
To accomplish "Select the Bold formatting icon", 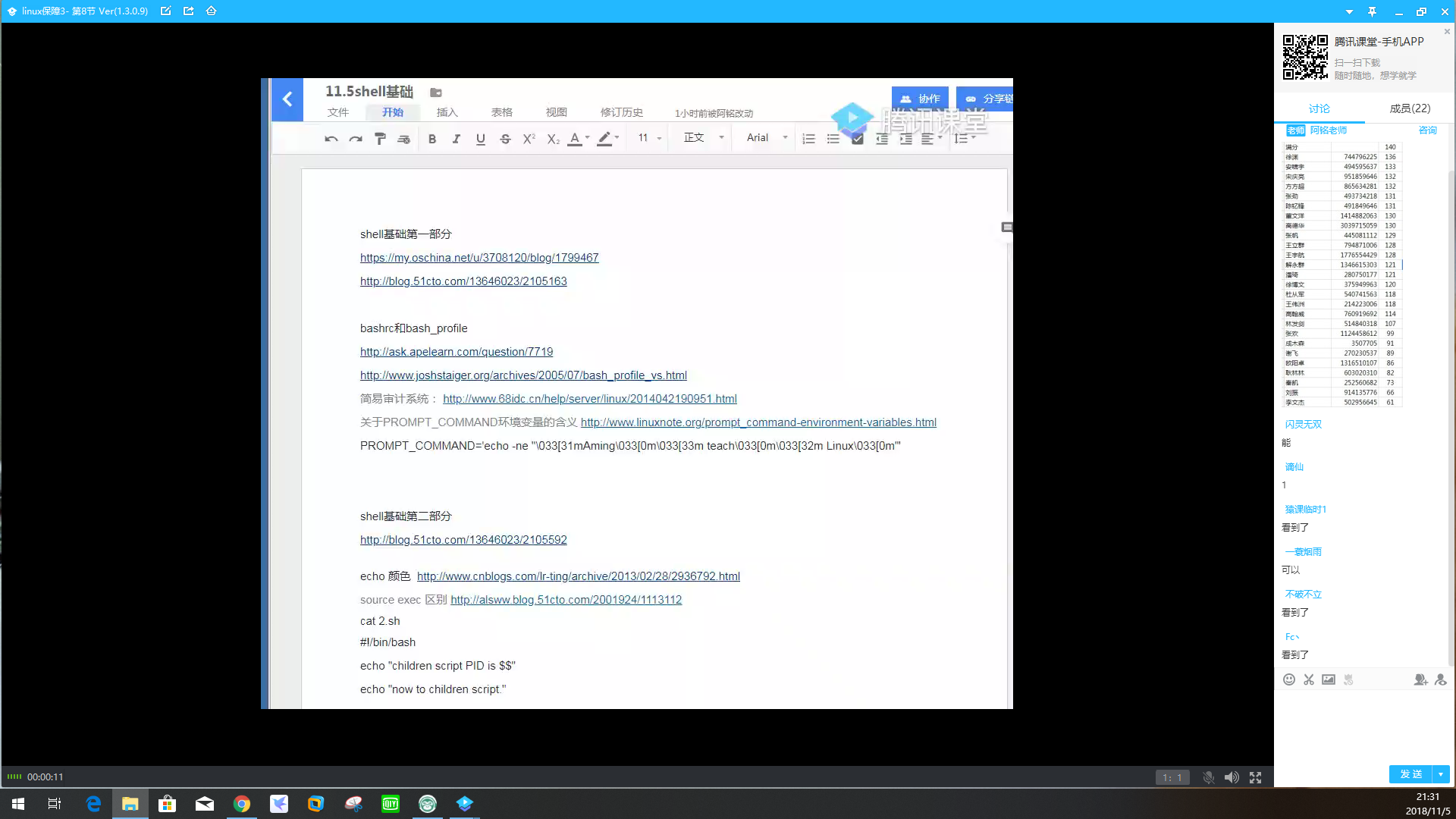I will coord(432,138).
